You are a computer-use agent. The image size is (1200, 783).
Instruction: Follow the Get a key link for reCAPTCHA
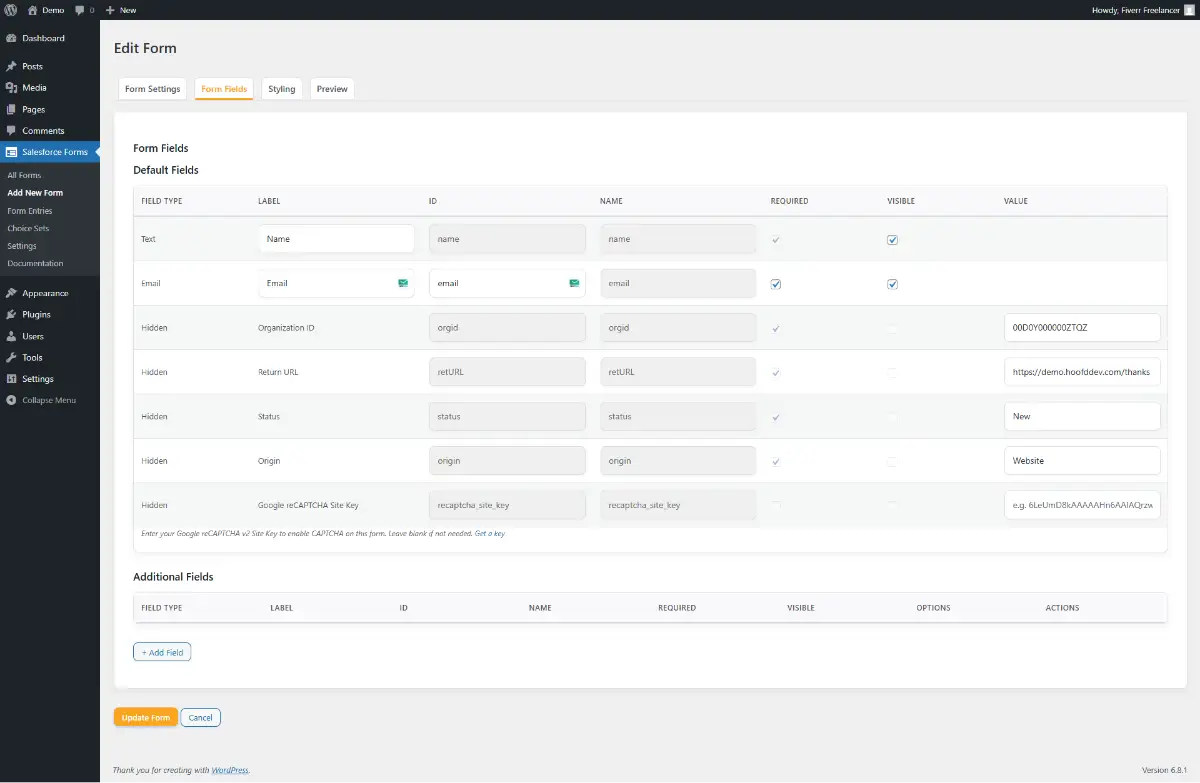coord(490,533)
